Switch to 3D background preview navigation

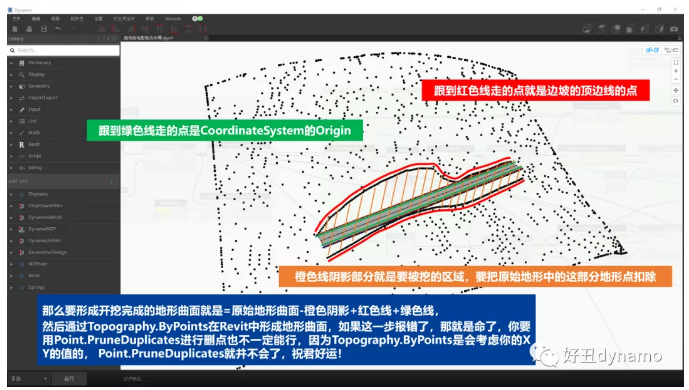click(x=652, y=50)
